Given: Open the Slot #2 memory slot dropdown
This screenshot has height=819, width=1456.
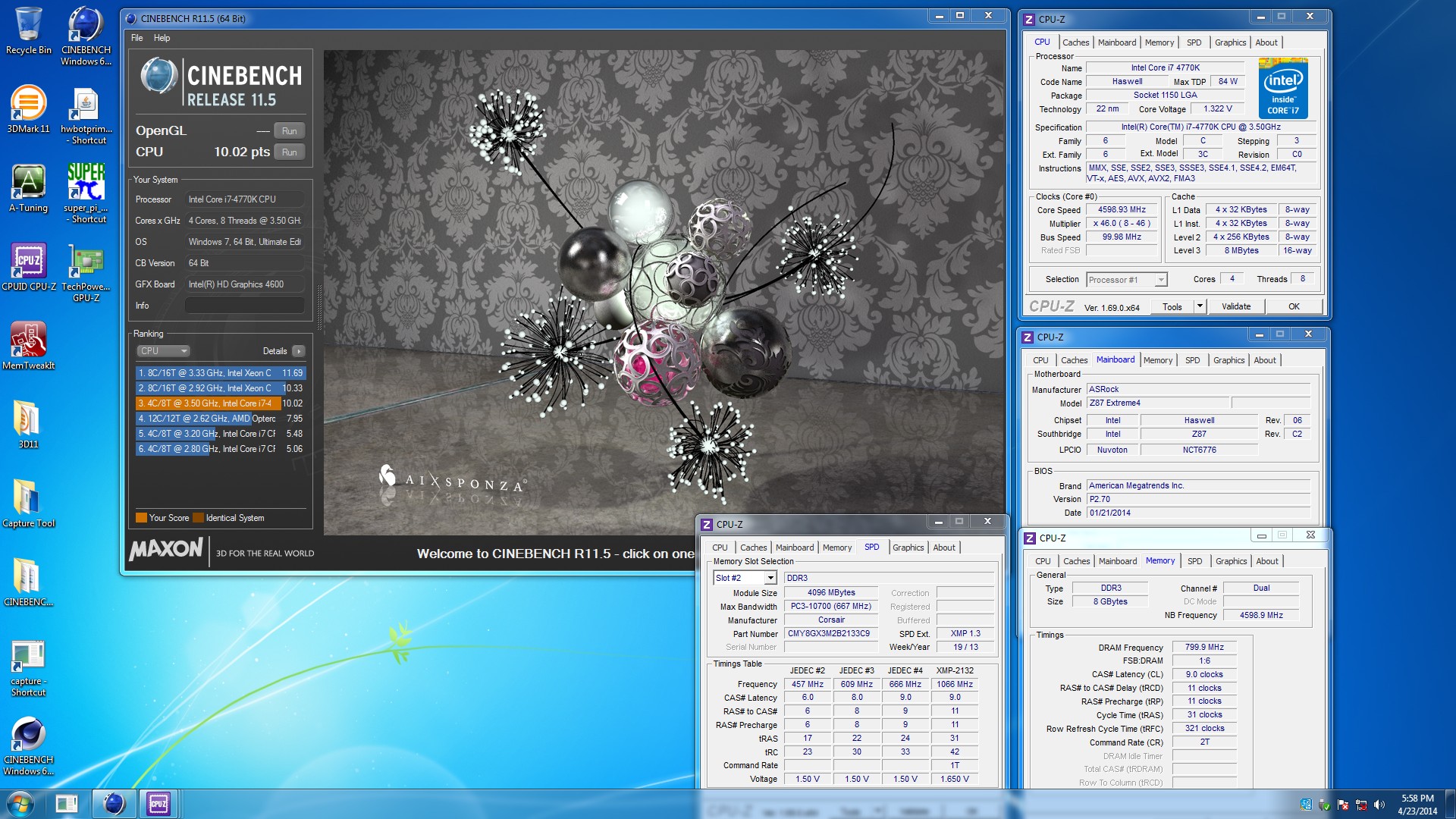Looking at the screenshot, I should coord(745,578).
